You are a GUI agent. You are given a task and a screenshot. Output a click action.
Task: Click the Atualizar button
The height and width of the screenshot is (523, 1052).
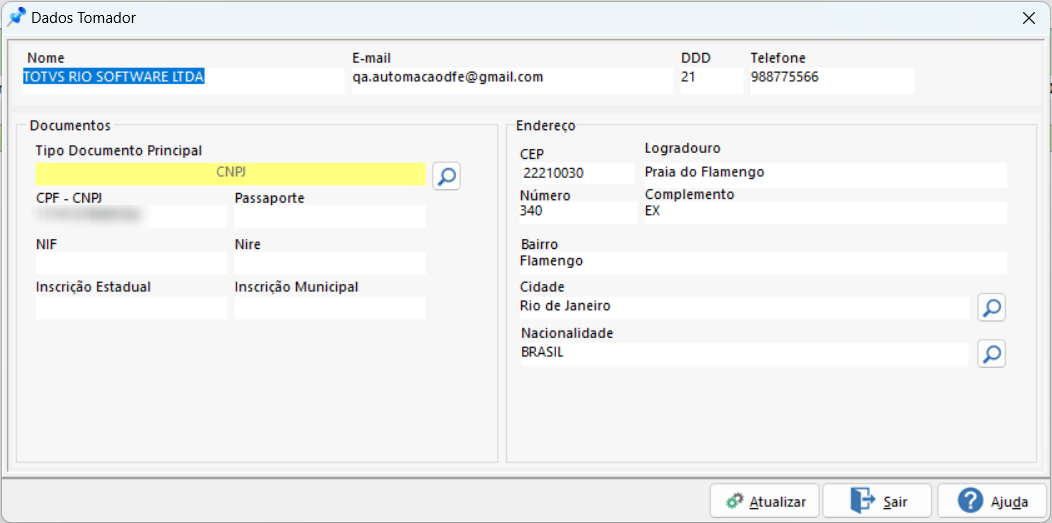coord(765,502)
